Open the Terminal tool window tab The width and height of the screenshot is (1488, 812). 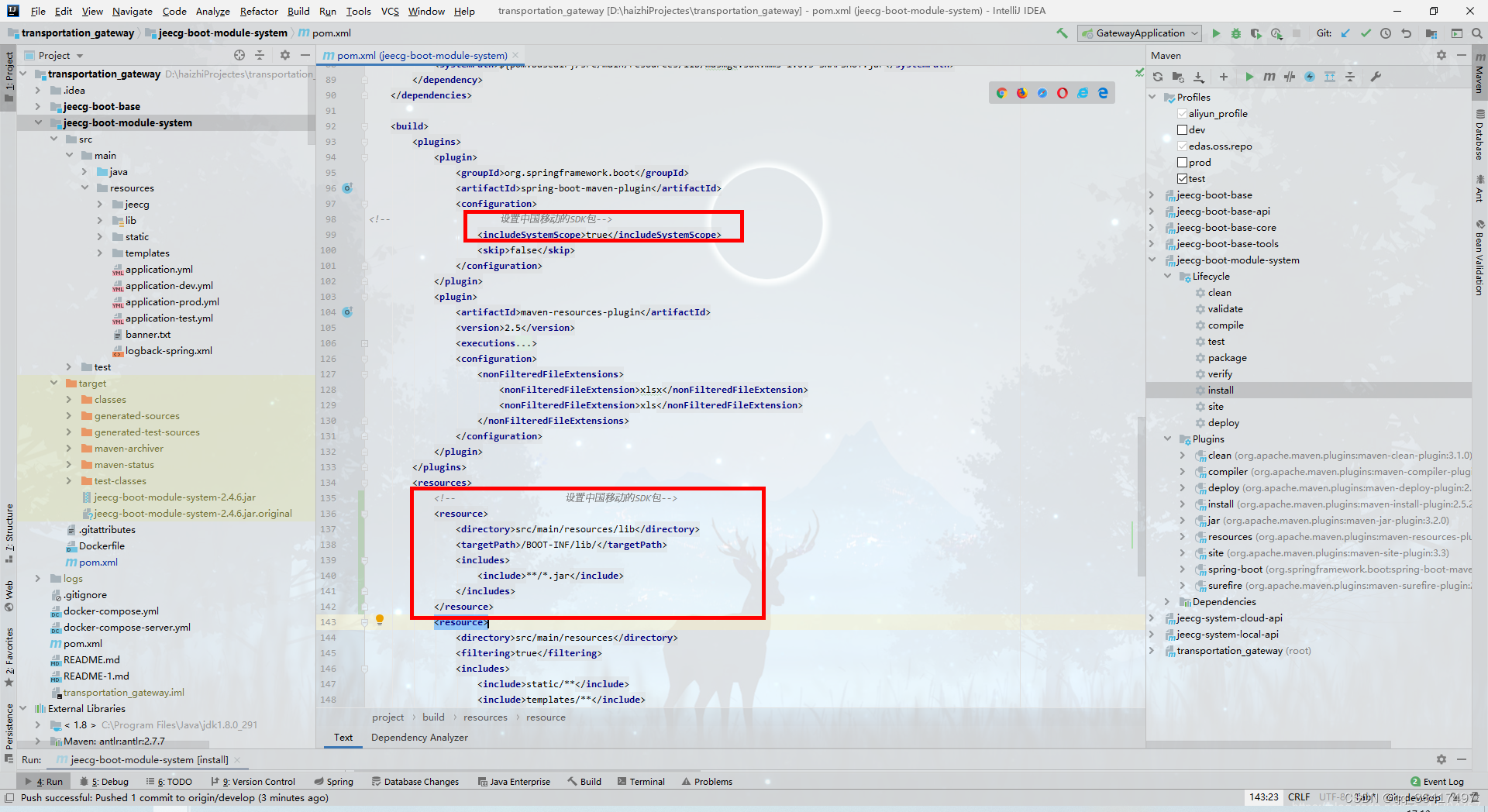[641, 781]
